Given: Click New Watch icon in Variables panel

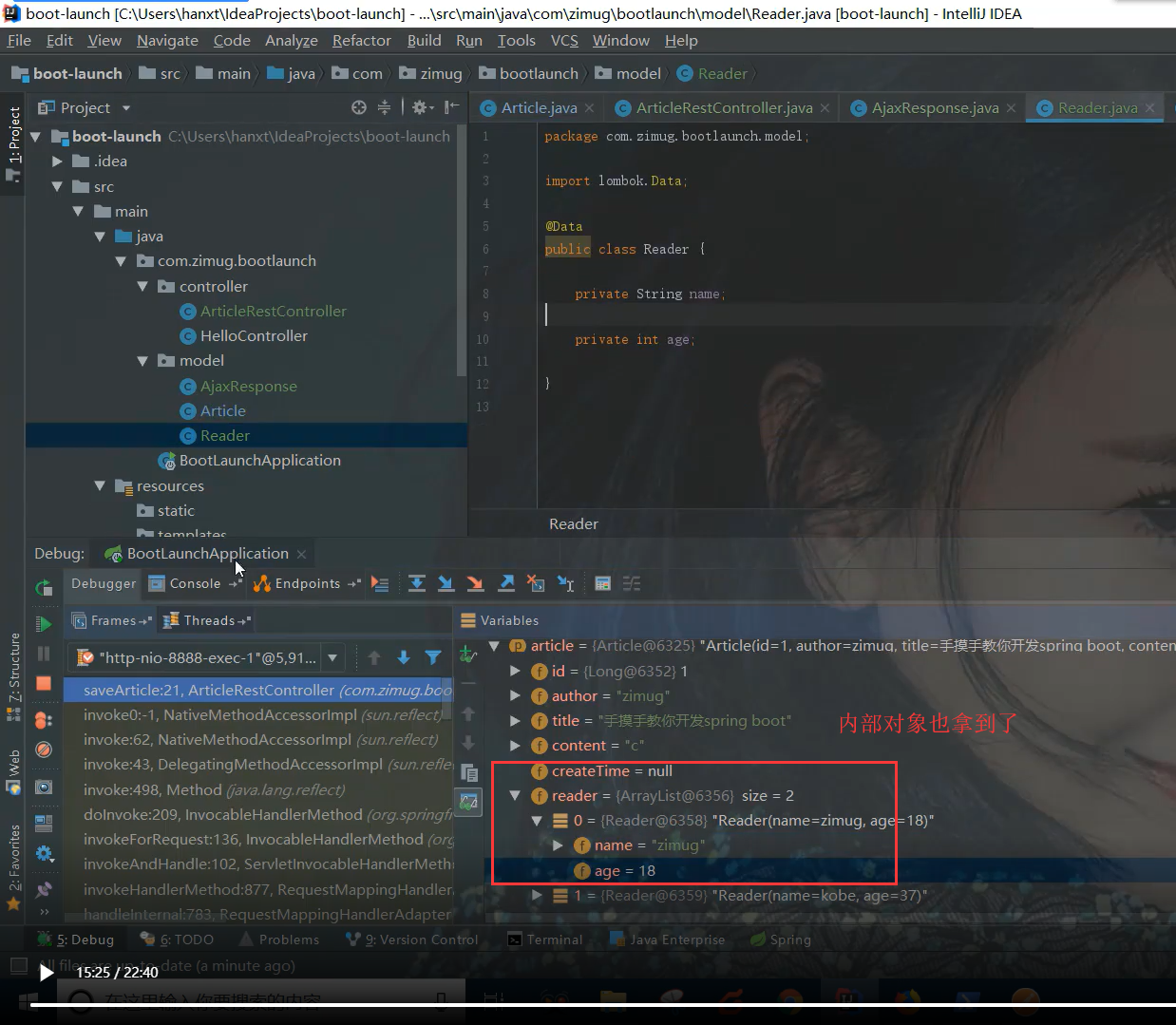Looking at the screenshot, I should pyautogui.click(x=468, y=654).
